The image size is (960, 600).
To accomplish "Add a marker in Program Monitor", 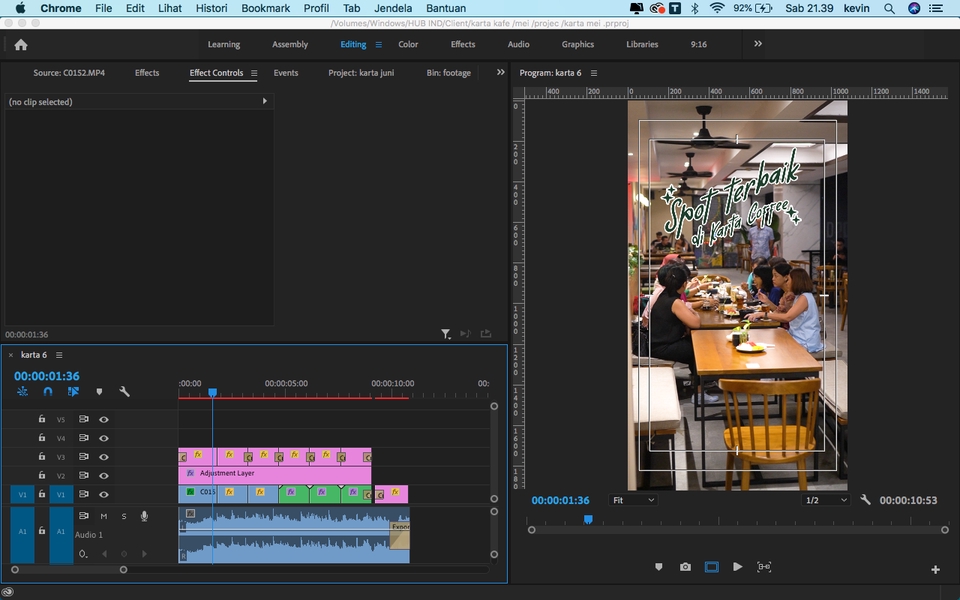I will [x=659, y=567].
